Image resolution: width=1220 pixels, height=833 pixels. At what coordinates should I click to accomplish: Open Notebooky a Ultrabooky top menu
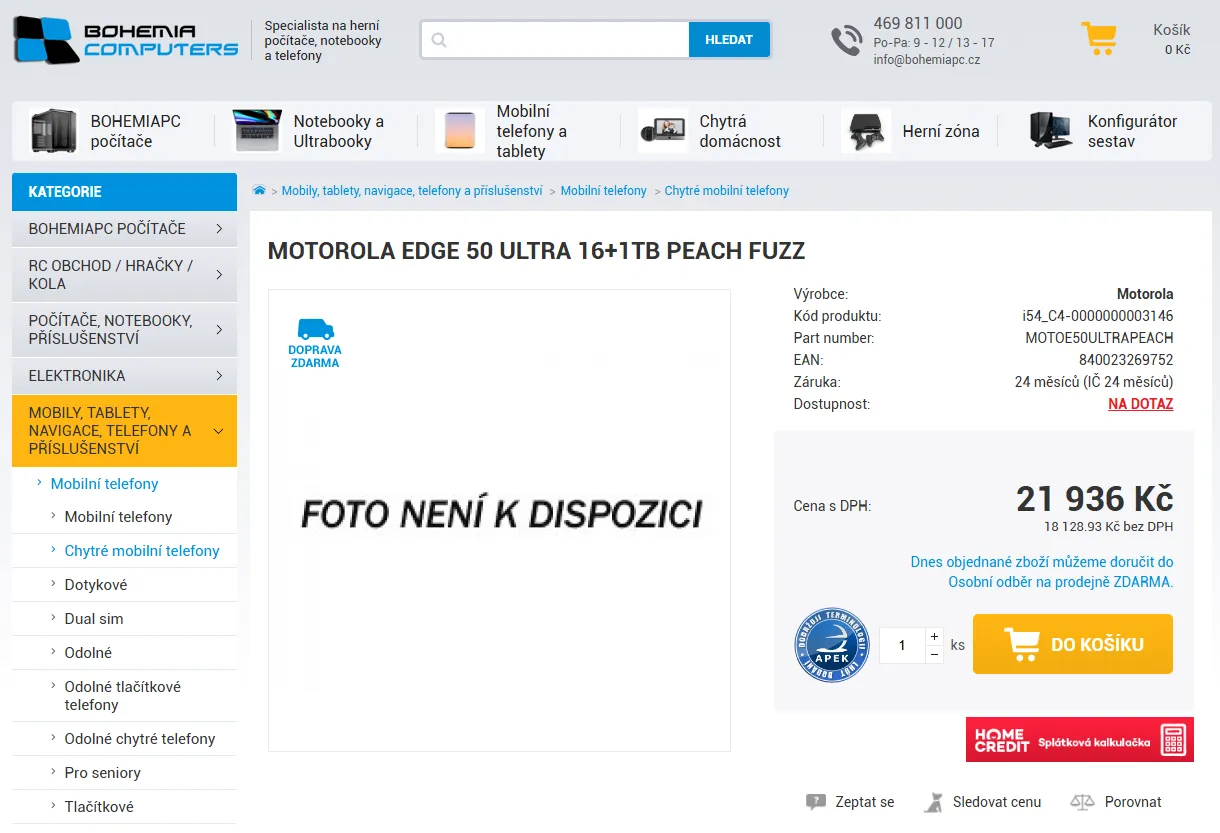339,131
